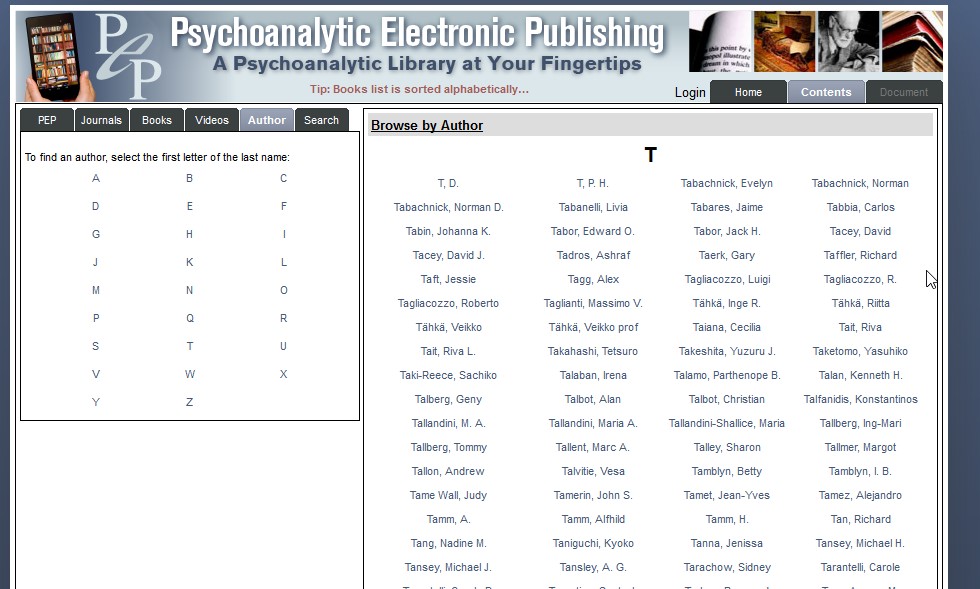980x589 pixels.
Task: Switch to the Journals tab
Action: point(101,120)
